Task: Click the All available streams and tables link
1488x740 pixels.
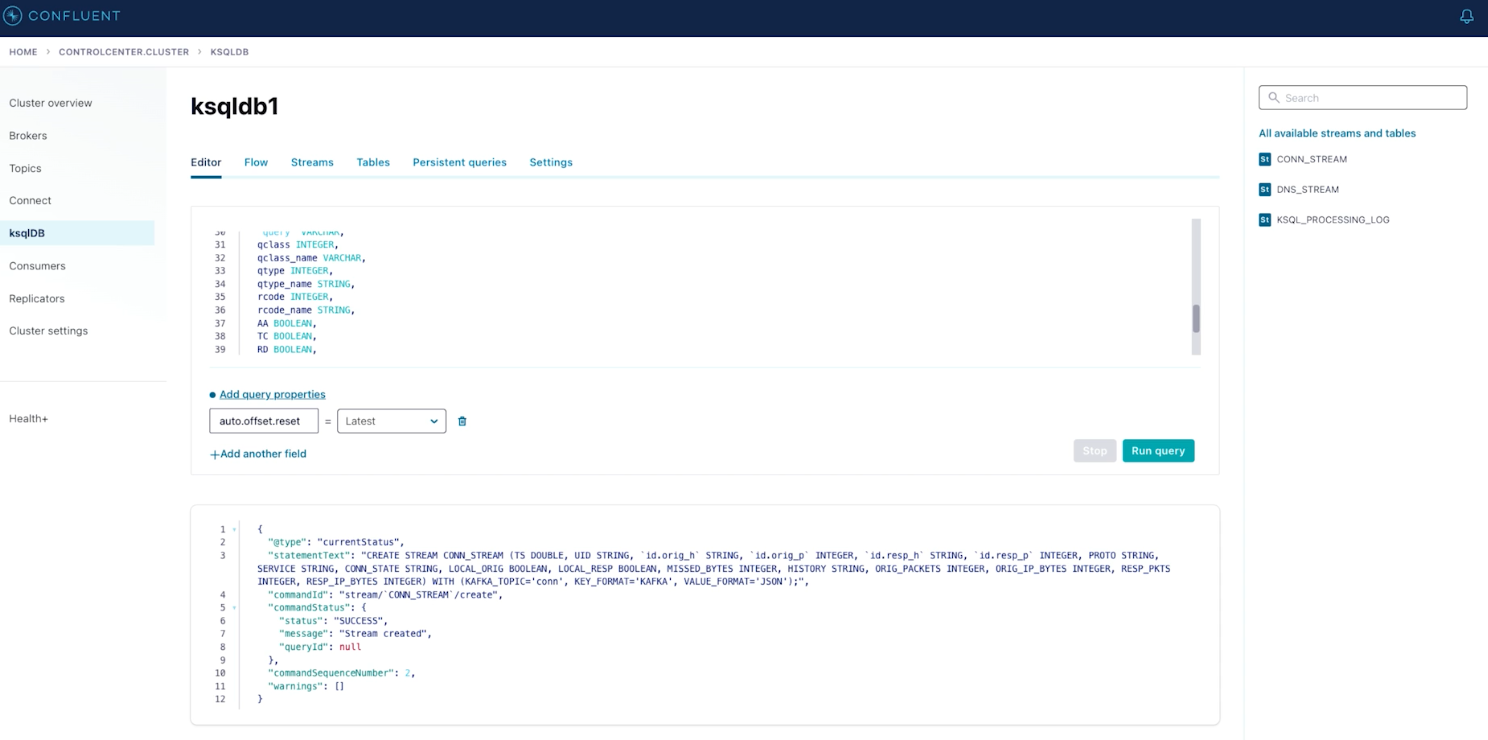Action: coord(1337,133)
